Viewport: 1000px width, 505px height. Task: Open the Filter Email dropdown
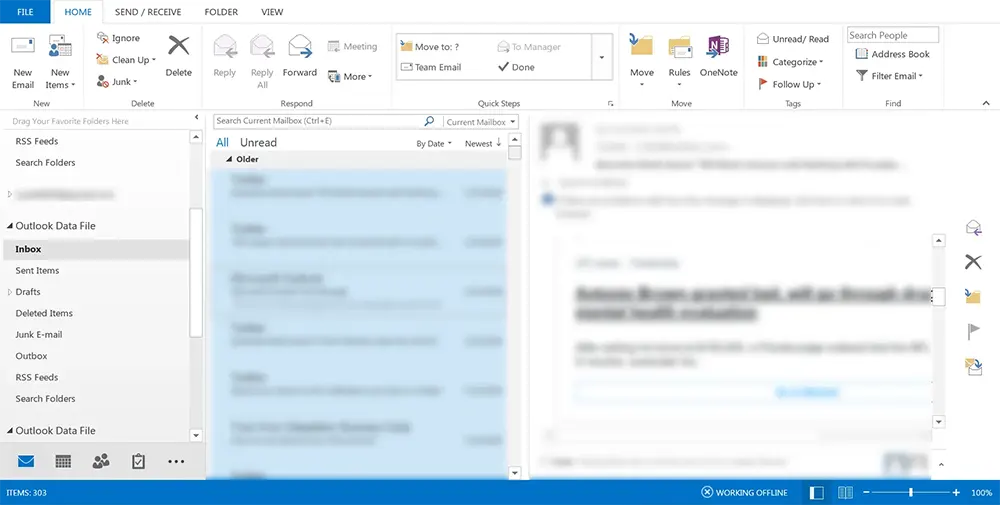pos(889,76)
